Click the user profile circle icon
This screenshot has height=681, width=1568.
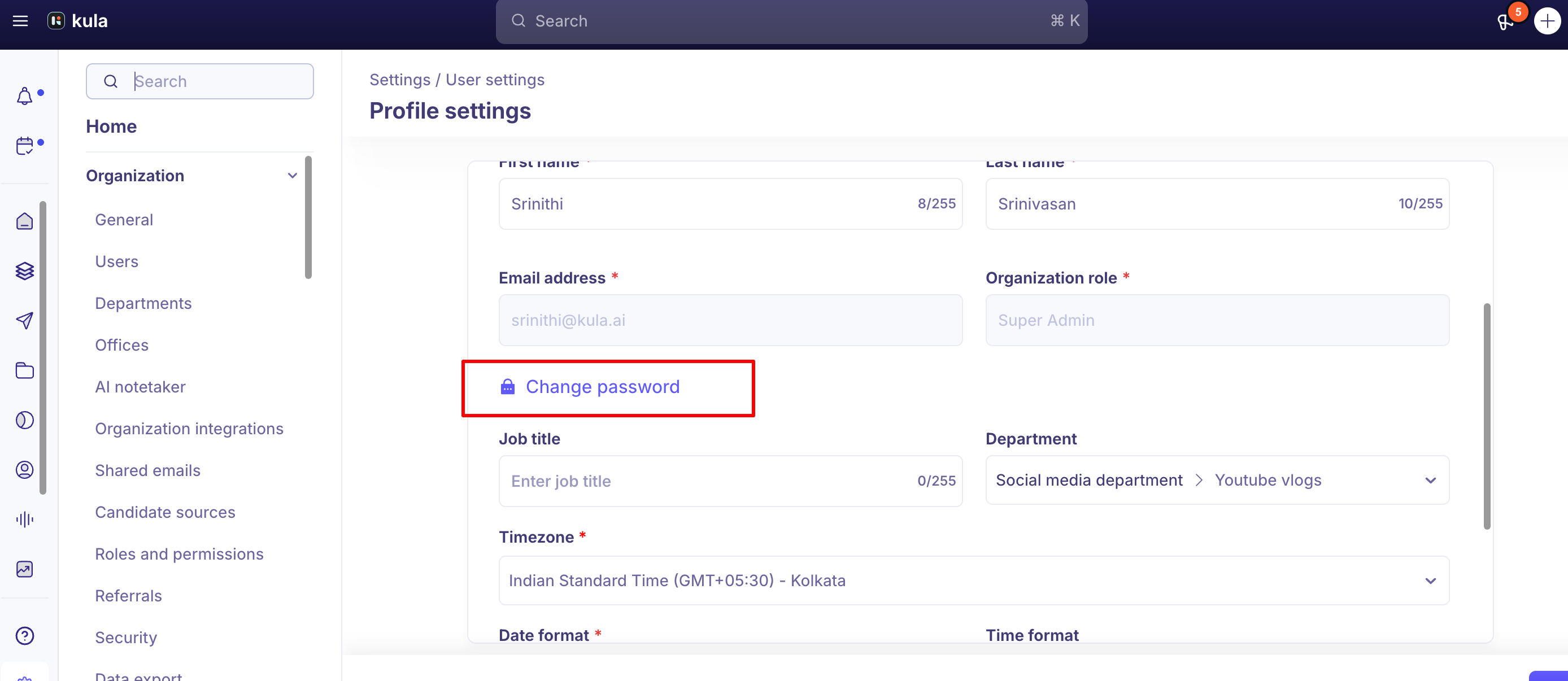coord(24,470)
